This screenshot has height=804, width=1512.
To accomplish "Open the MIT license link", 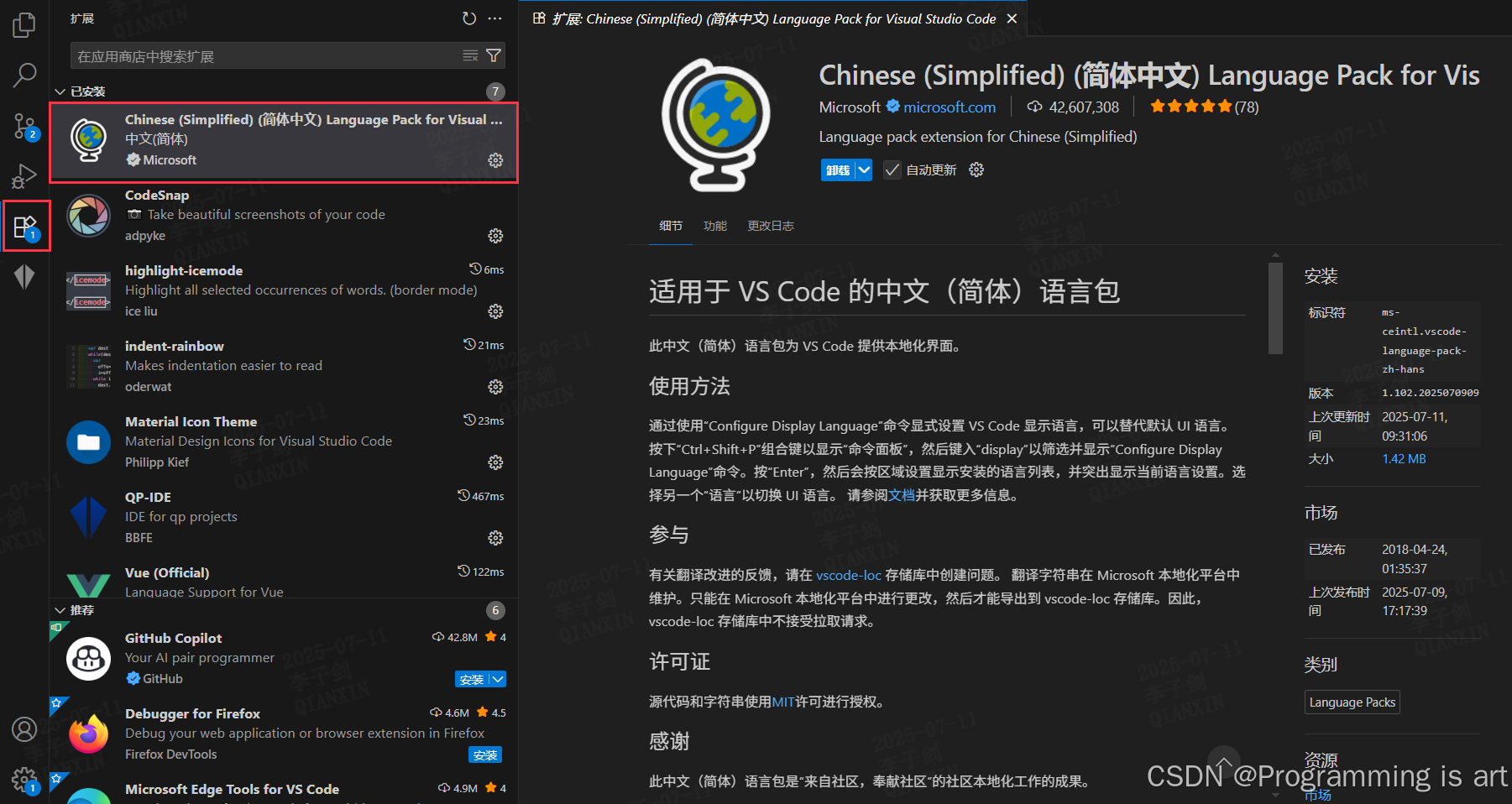I will pos(783,702).
